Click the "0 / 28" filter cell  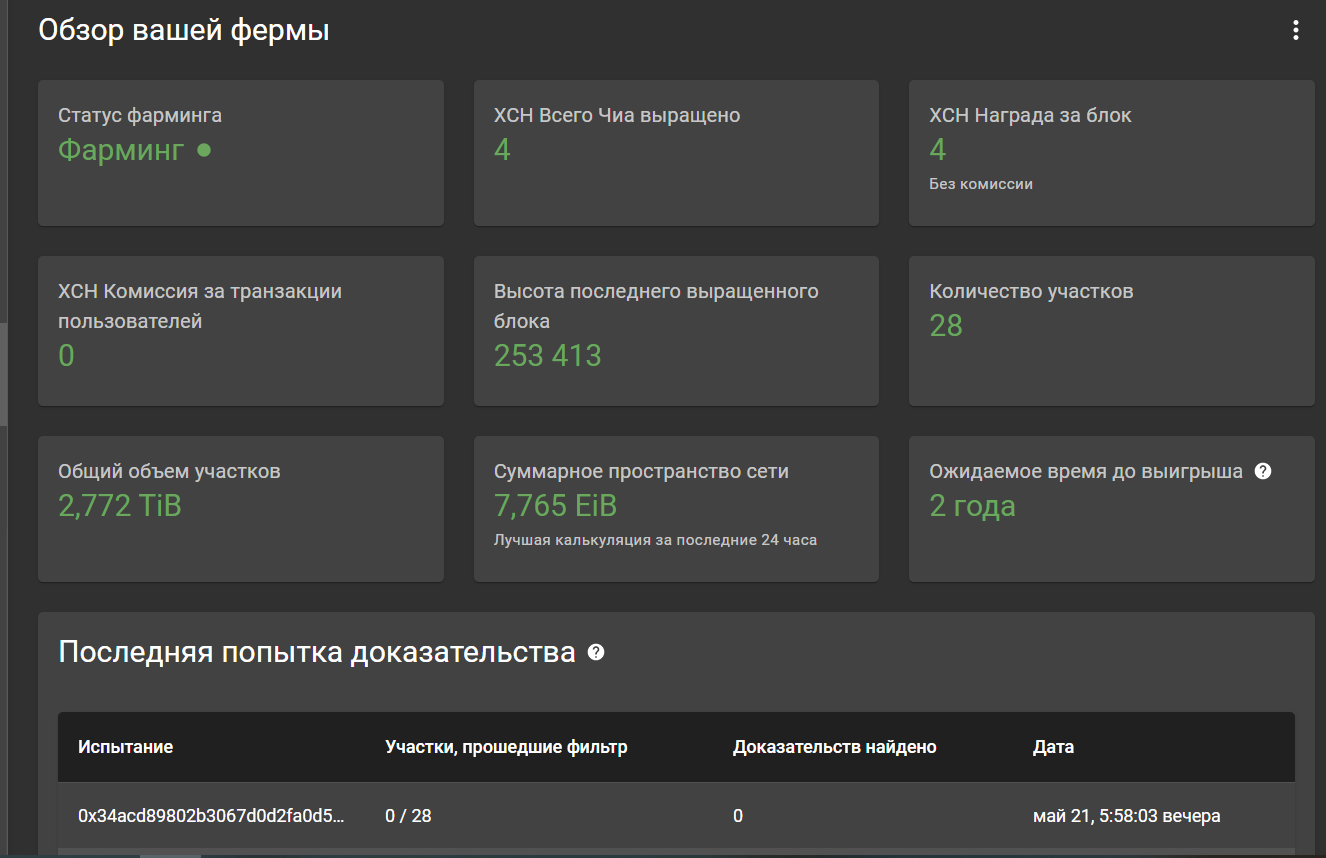coord(408,816)
